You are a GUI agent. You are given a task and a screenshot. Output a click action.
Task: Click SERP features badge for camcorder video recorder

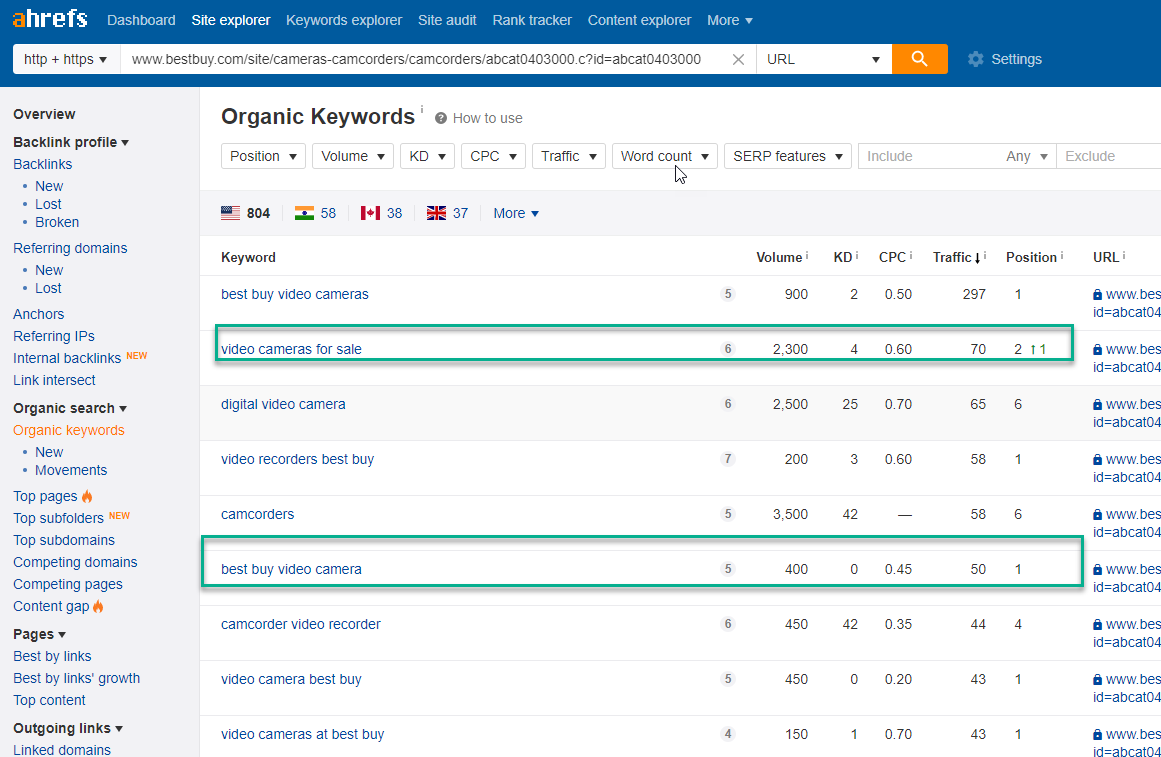[x=728, y=624]
